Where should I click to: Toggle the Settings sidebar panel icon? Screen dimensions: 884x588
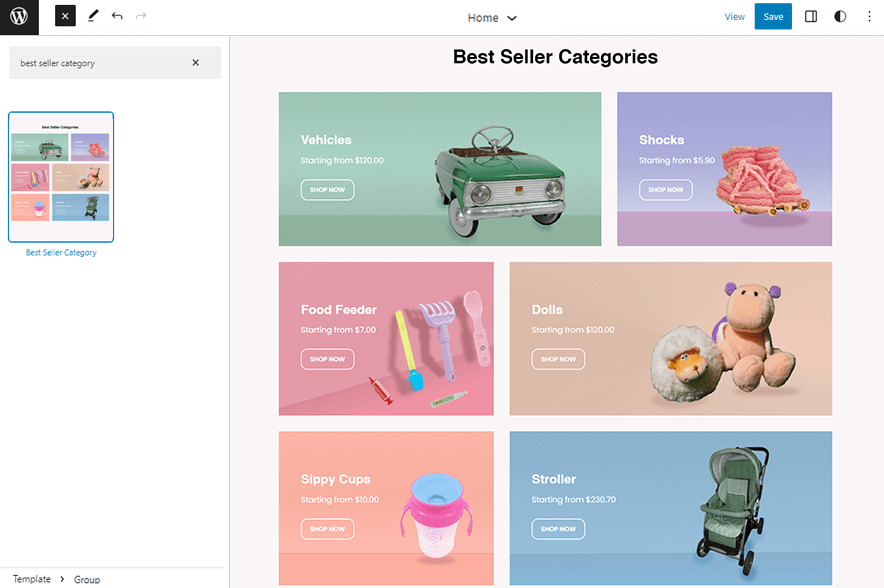coord(811,17)
